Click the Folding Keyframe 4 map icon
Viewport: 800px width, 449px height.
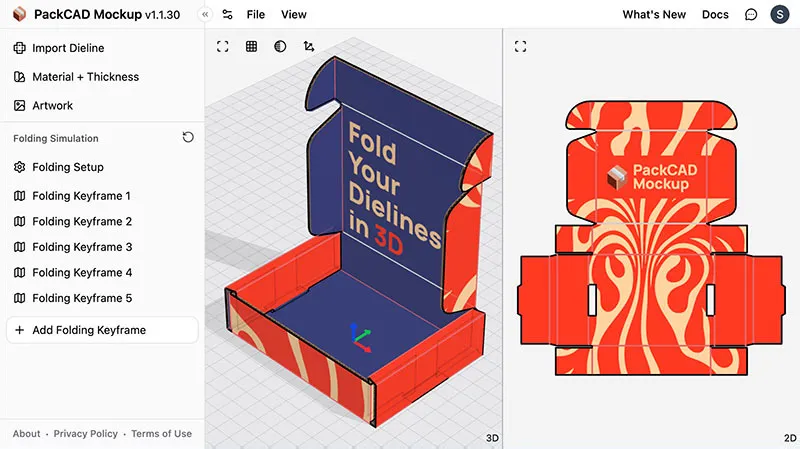(x=19, y=272)
